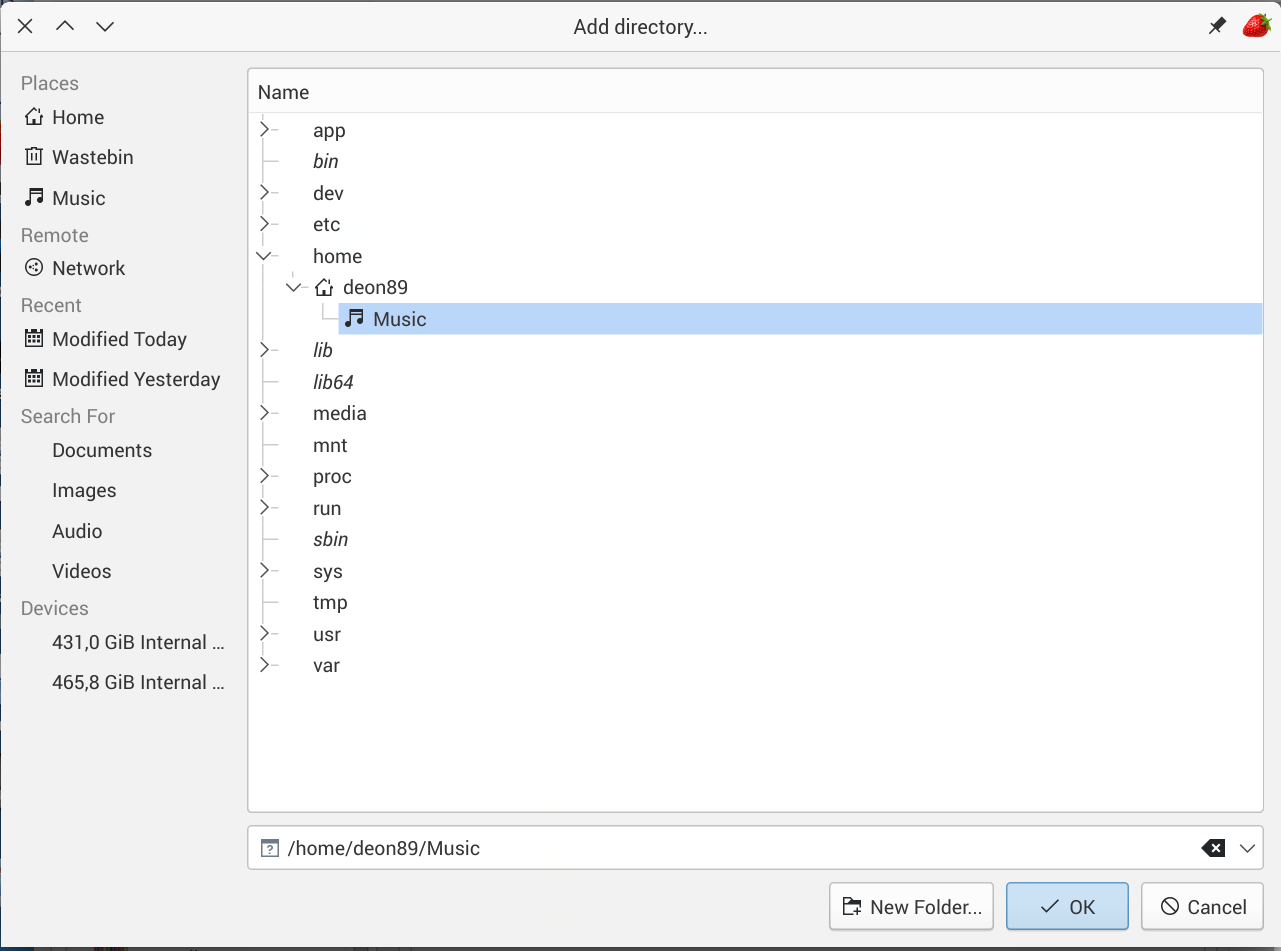
Task: Select the deon89 folder name
Action: pyautogui.click(x=375, y=287)
